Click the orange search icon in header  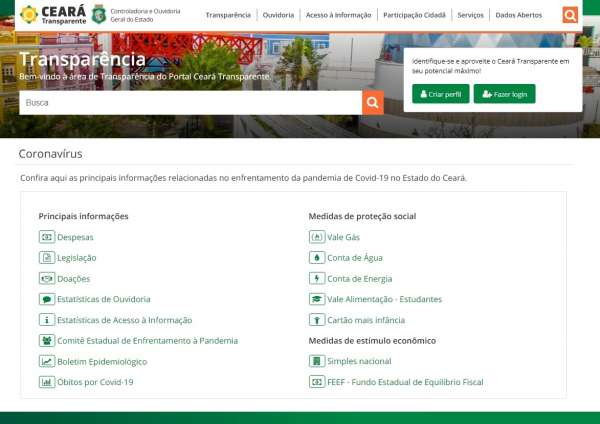click(x=570, y=15)
